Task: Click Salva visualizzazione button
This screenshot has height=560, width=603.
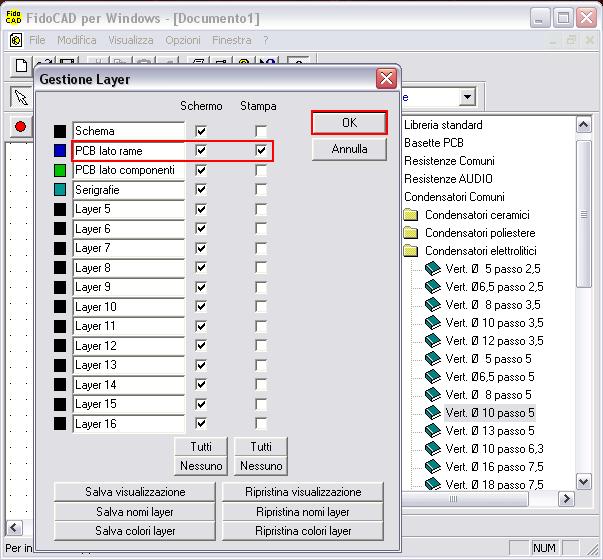Action: pyautogui.click(x=135, y=492)
